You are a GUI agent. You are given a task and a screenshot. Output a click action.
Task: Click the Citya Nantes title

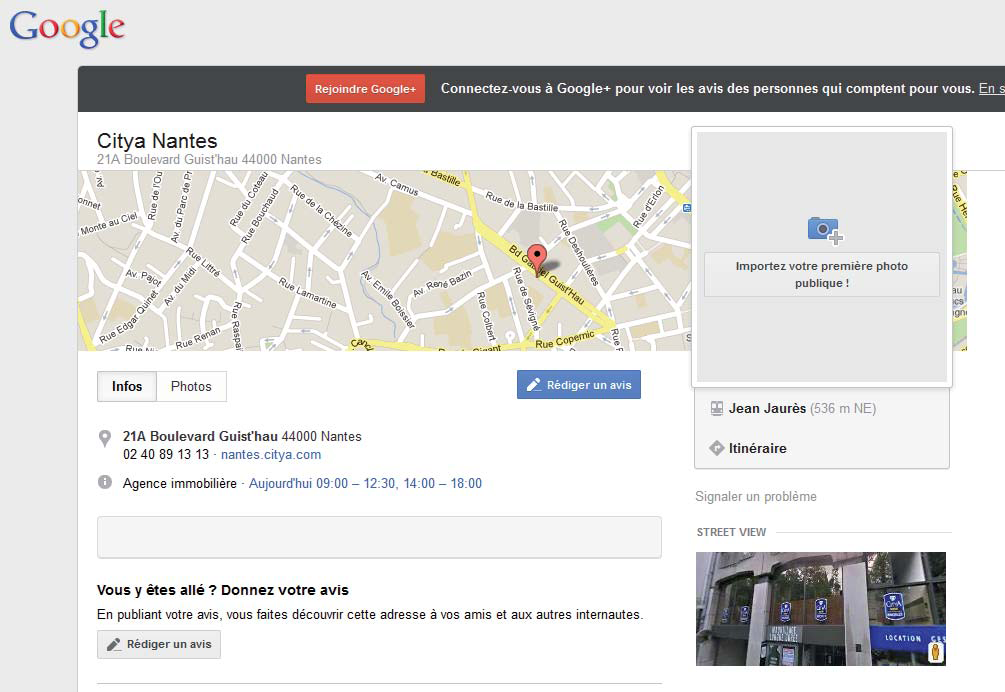coord(157,140)
